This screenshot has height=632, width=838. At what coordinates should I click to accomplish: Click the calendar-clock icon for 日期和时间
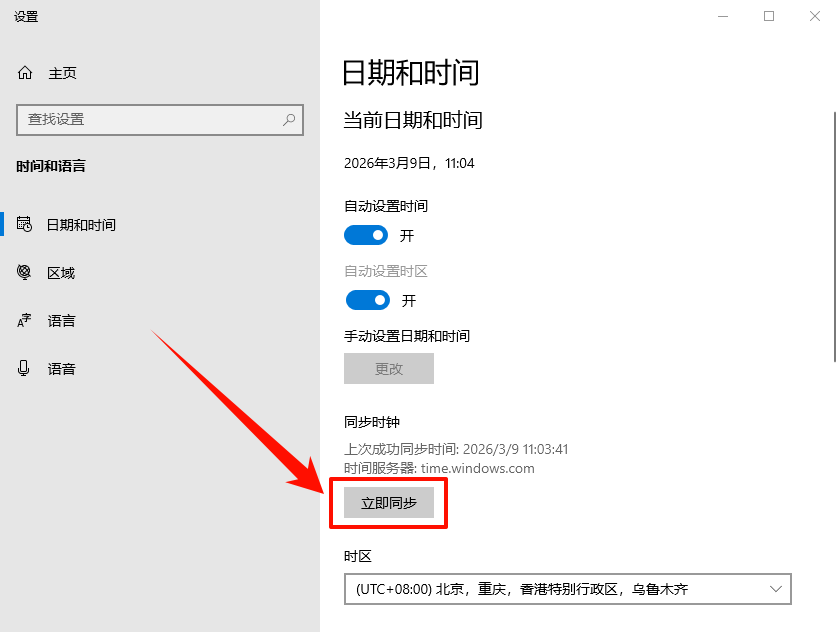pyautogui.click(x=25, y=225)
